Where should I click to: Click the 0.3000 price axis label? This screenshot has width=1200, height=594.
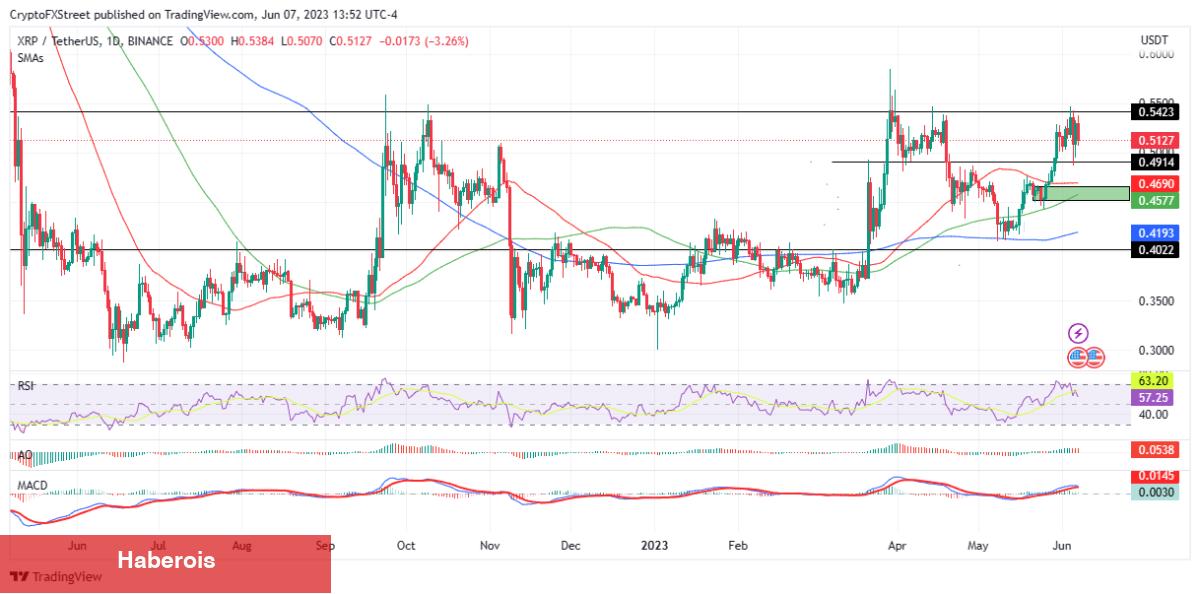(1156, 350)
